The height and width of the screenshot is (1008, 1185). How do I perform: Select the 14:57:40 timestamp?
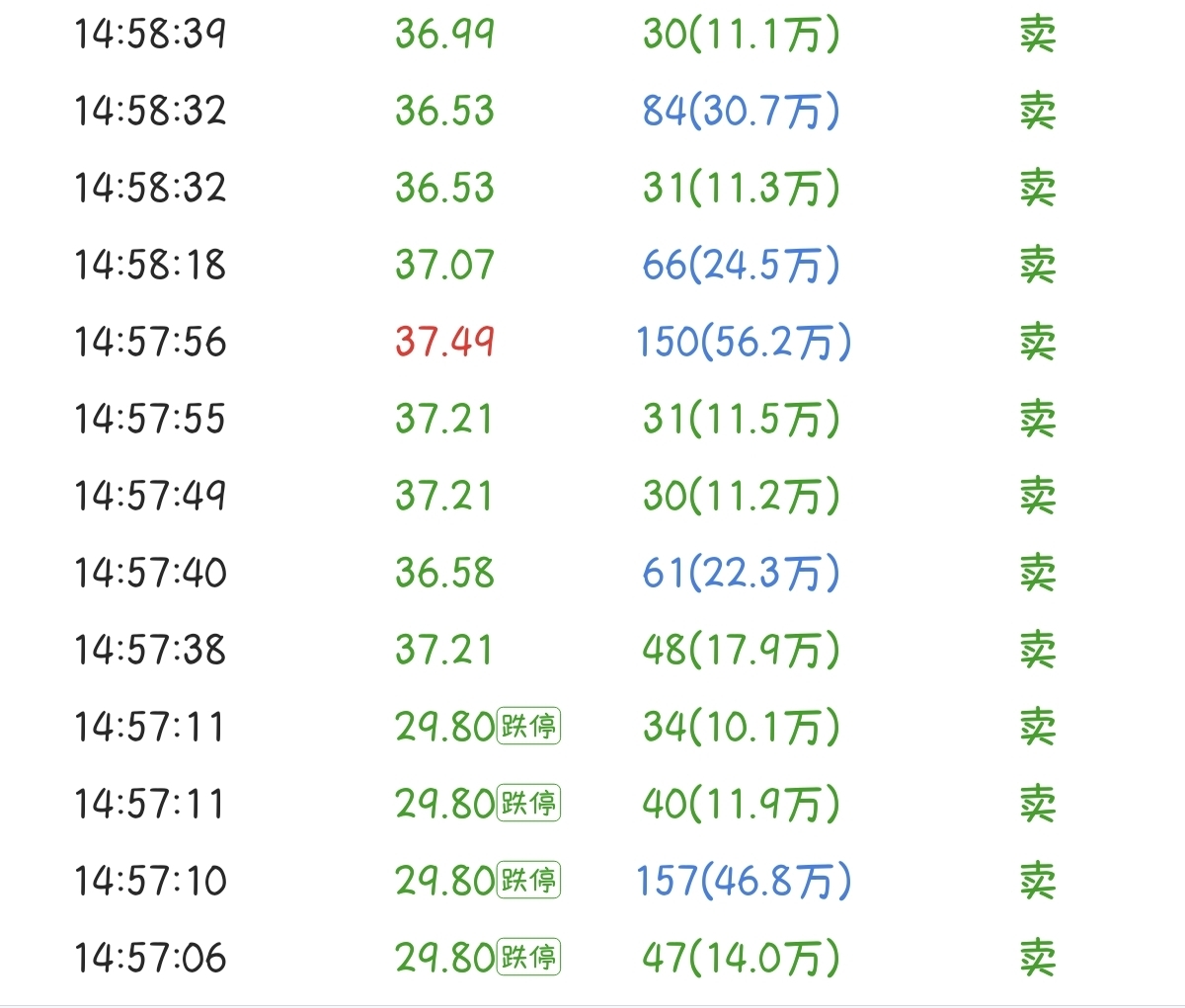150,574
